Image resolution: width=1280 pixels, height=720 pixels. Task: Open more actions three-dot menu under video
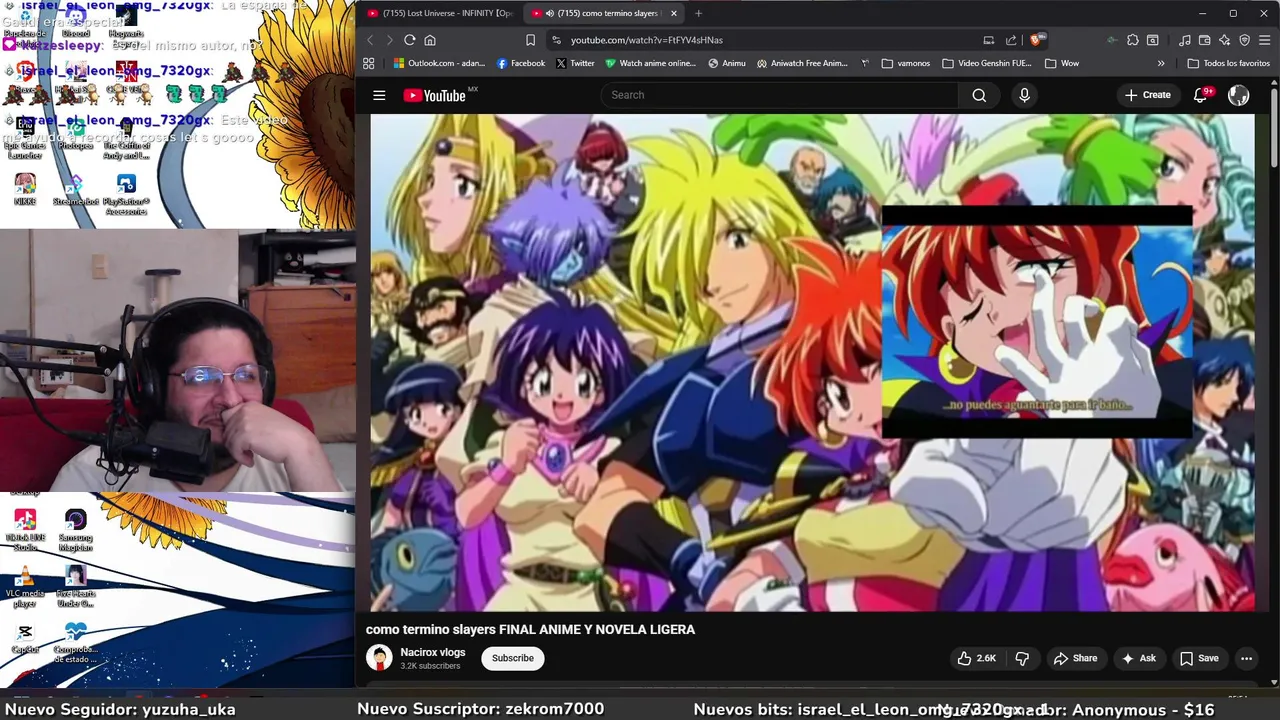[x=1246, y=658]
